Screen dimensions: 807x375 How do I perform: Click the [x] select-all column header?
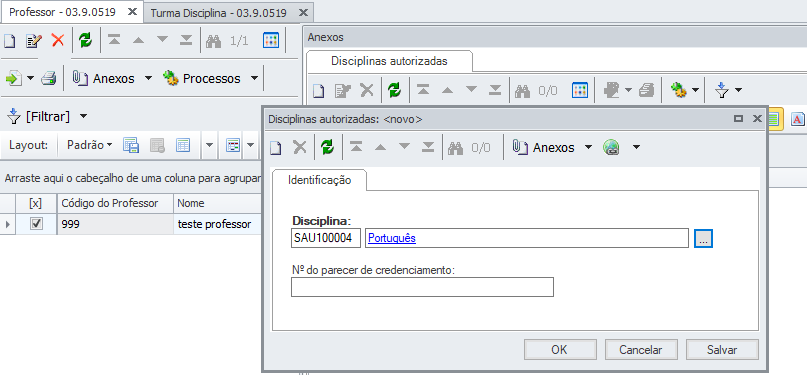(36, 203)
